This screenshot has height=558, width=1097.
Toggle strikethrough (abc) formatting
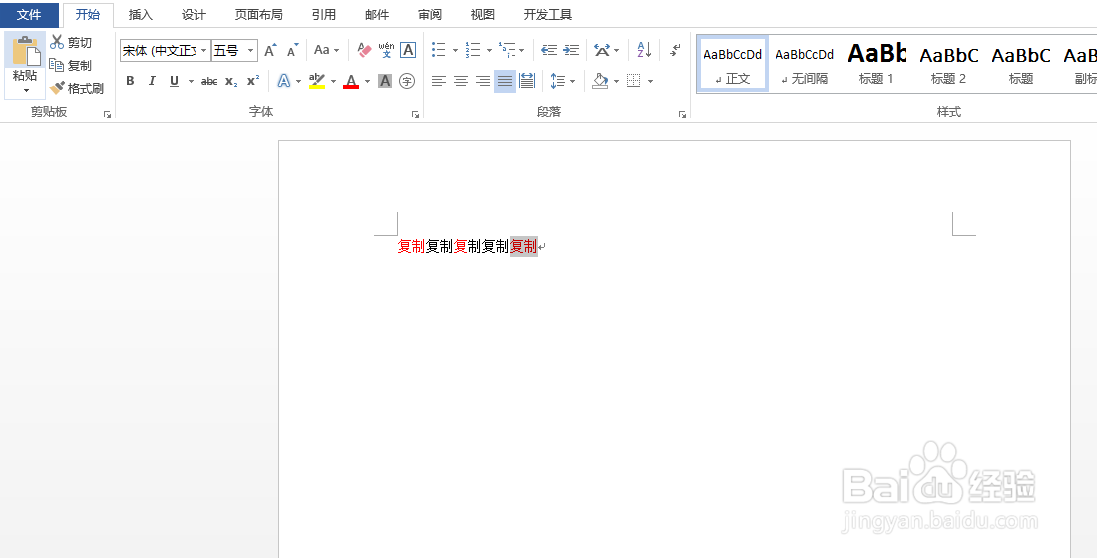[x=208, y=81]
